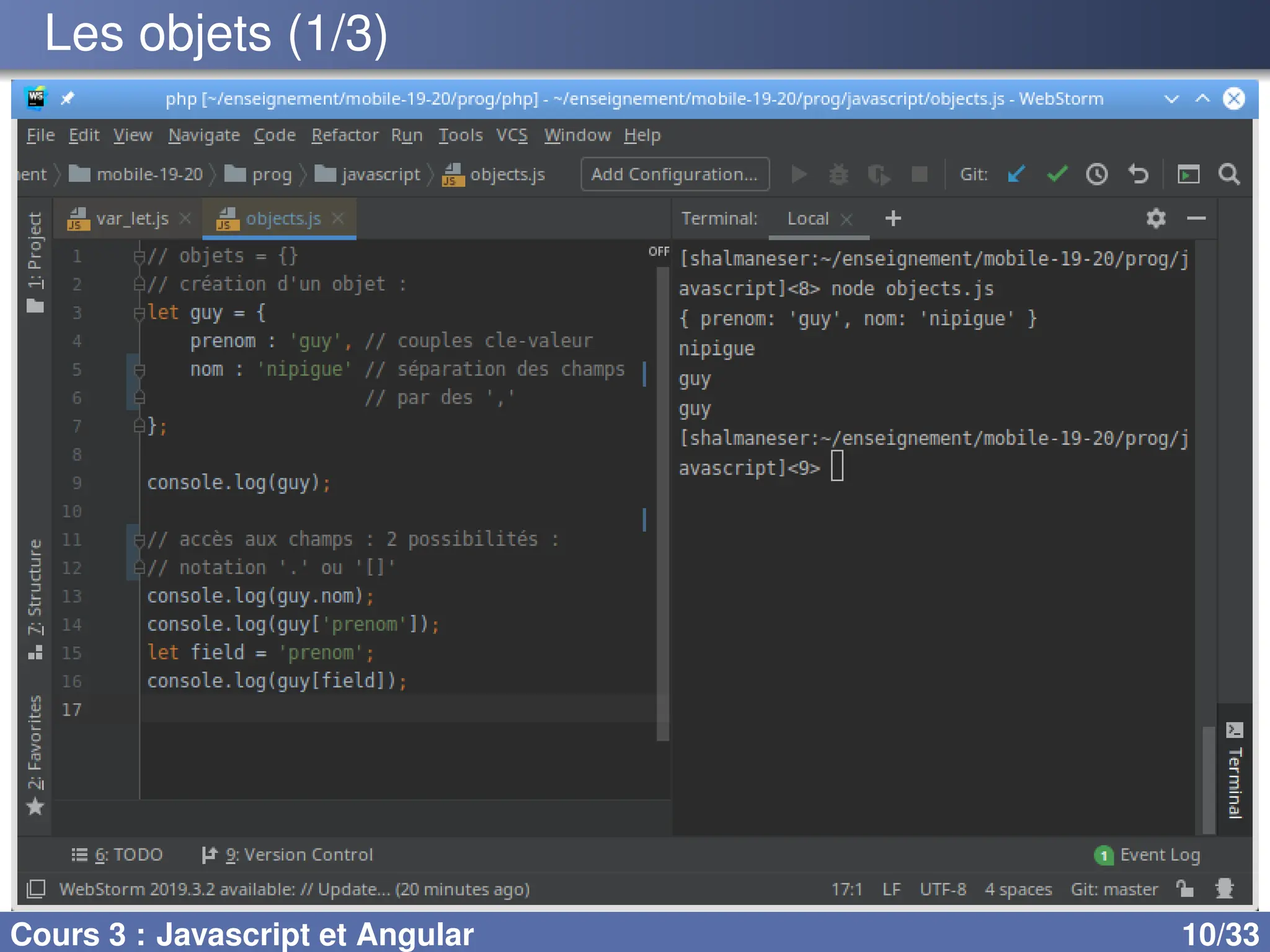The height and width of the screenshot is (952, 1270).
Task: Click the prog breadcrumb folder
Action: point(257,175)
